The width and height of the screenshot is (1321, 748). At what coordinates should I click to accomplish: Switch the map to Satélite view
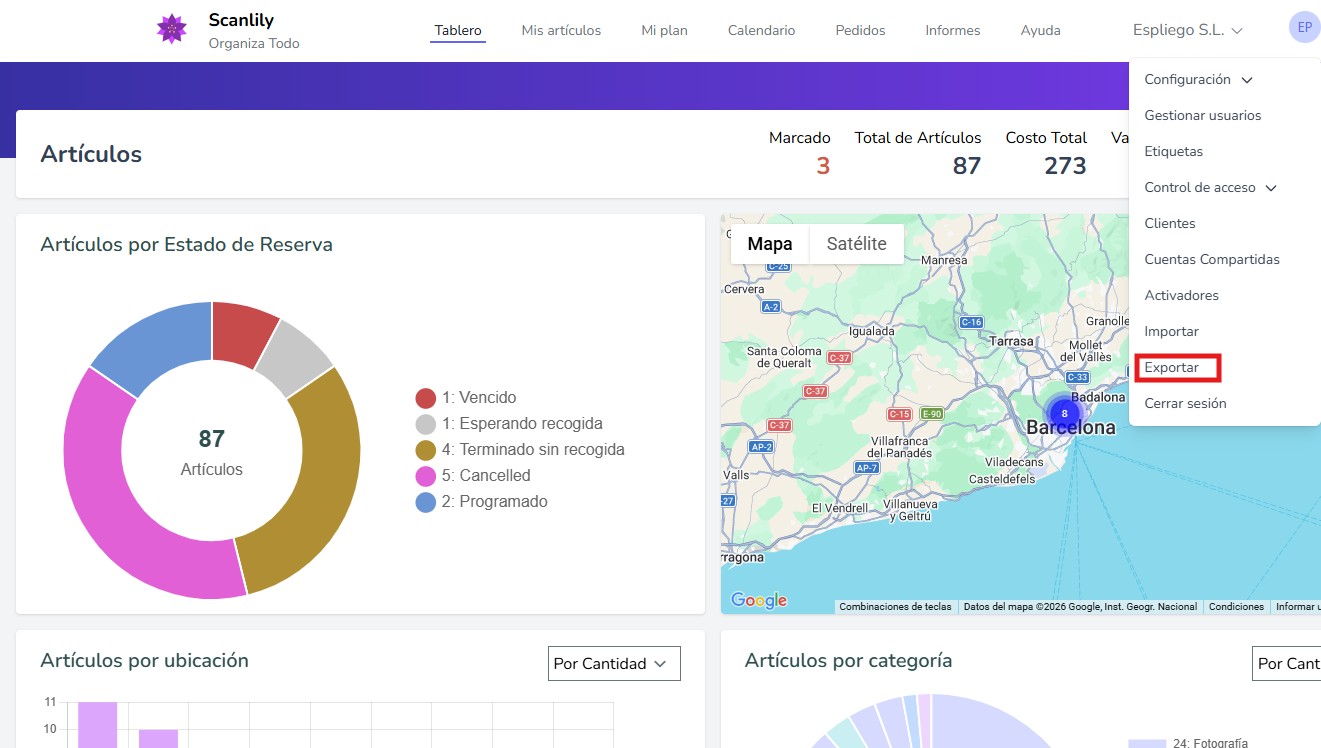coord(856,243)
